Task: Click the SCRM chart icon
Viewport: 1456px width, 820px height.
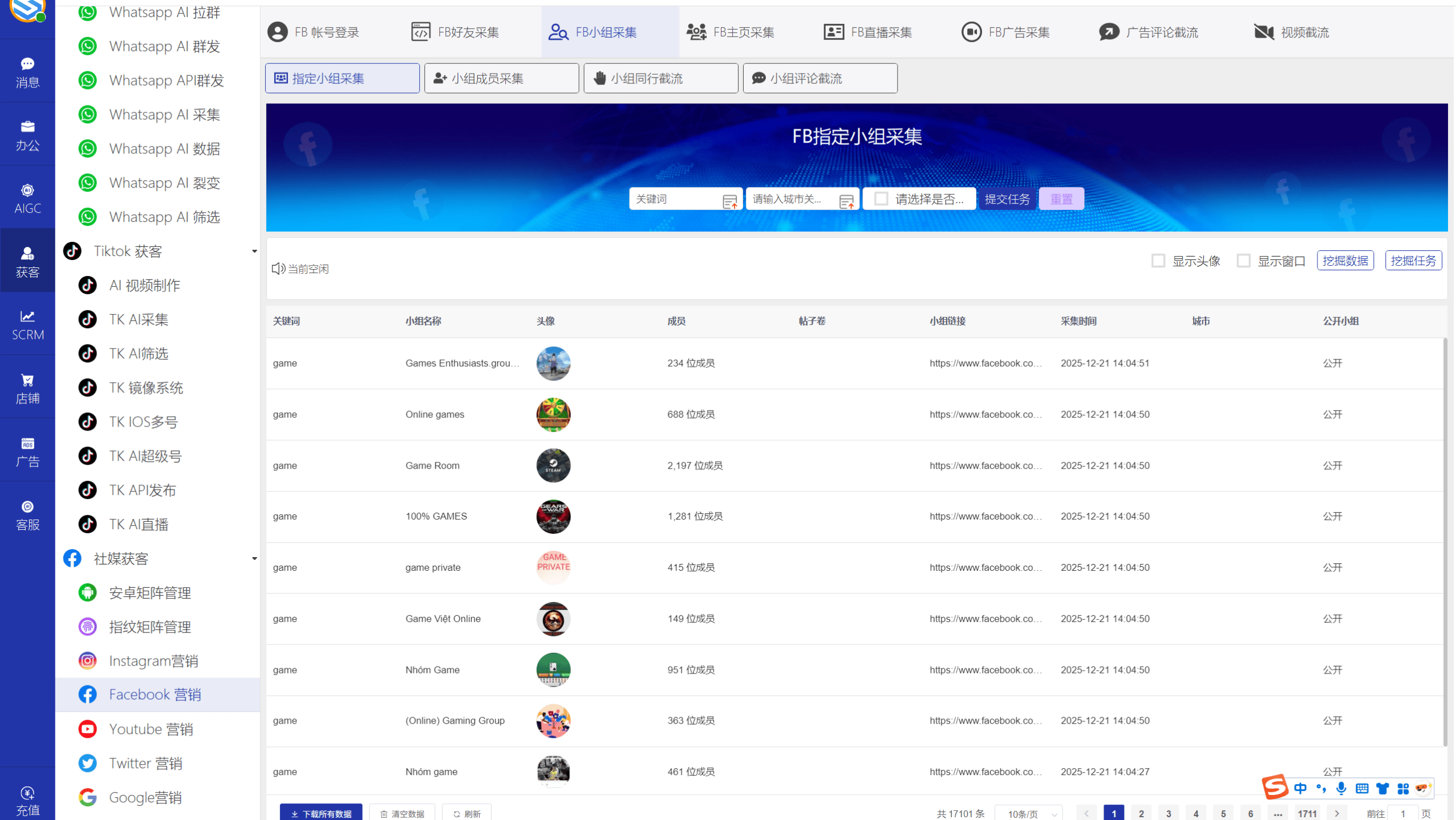Action: coord(27,316)
